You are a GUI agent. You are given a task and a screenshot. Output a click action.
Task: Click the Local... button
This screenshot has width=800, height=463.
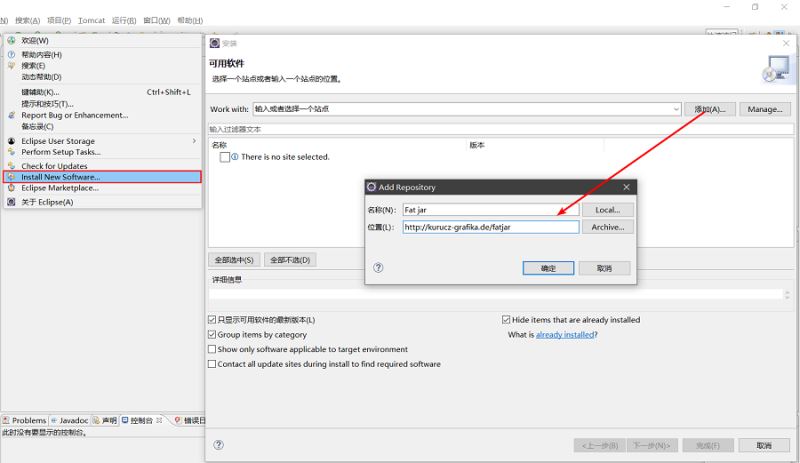[608, 210]
